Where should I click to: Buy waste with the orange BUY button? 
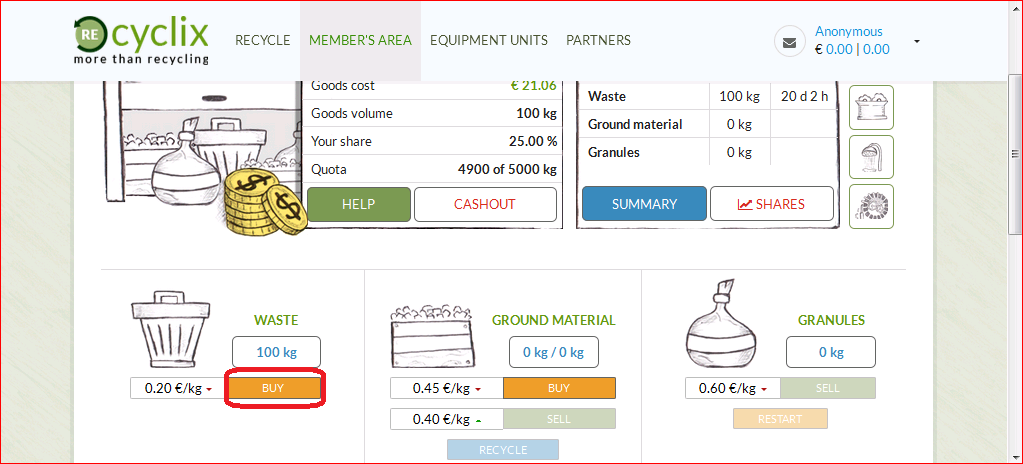coord(273,388)
